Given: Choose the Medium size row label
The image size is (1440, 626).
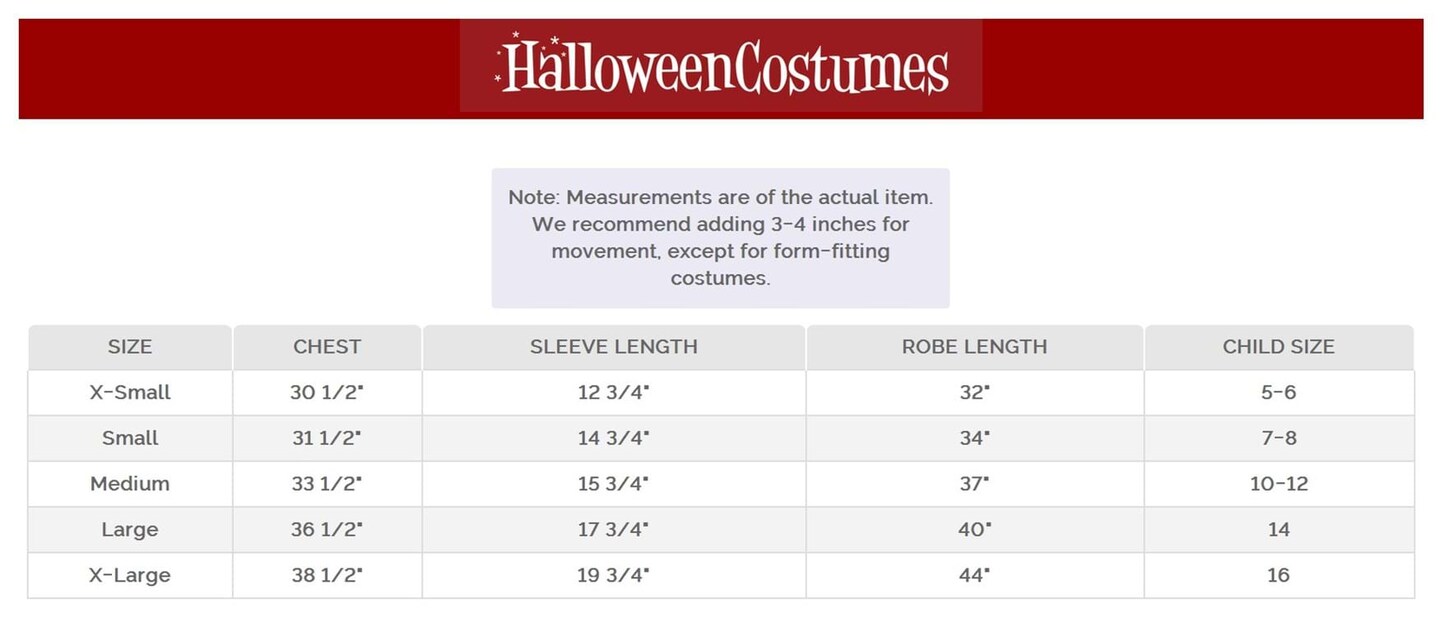Looking at the screenshot, I should 130,484.
